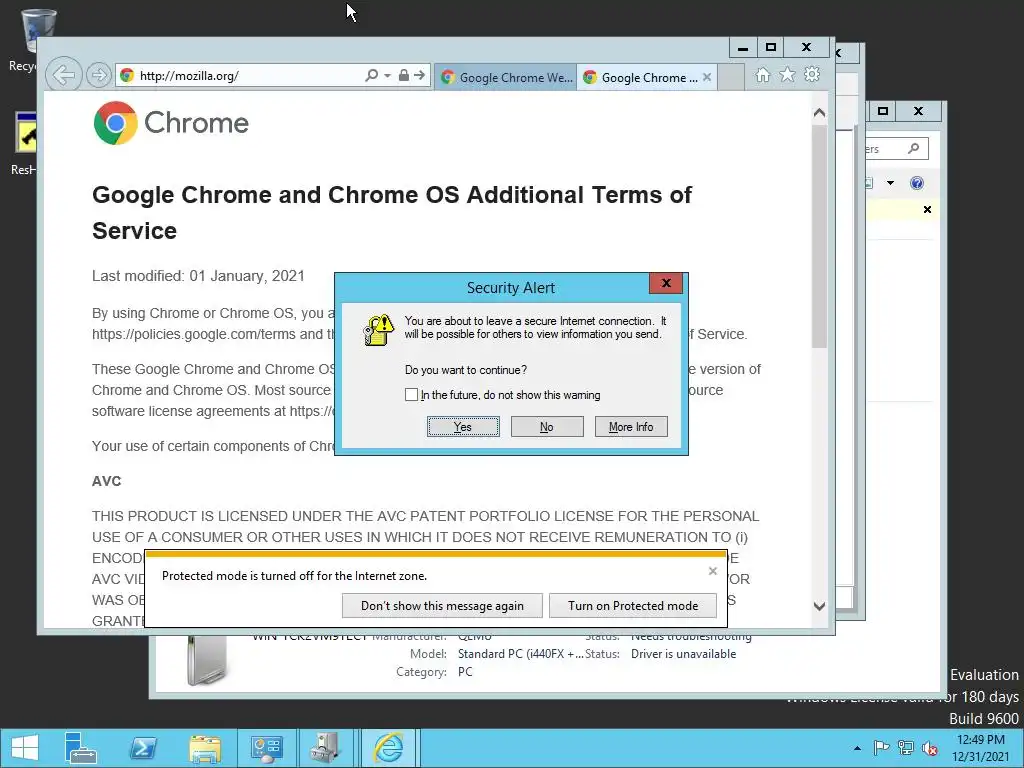Viewport: 1024px width, 768px height.
Task: Open Favorites with the star icon
Action: pos(788,74)
